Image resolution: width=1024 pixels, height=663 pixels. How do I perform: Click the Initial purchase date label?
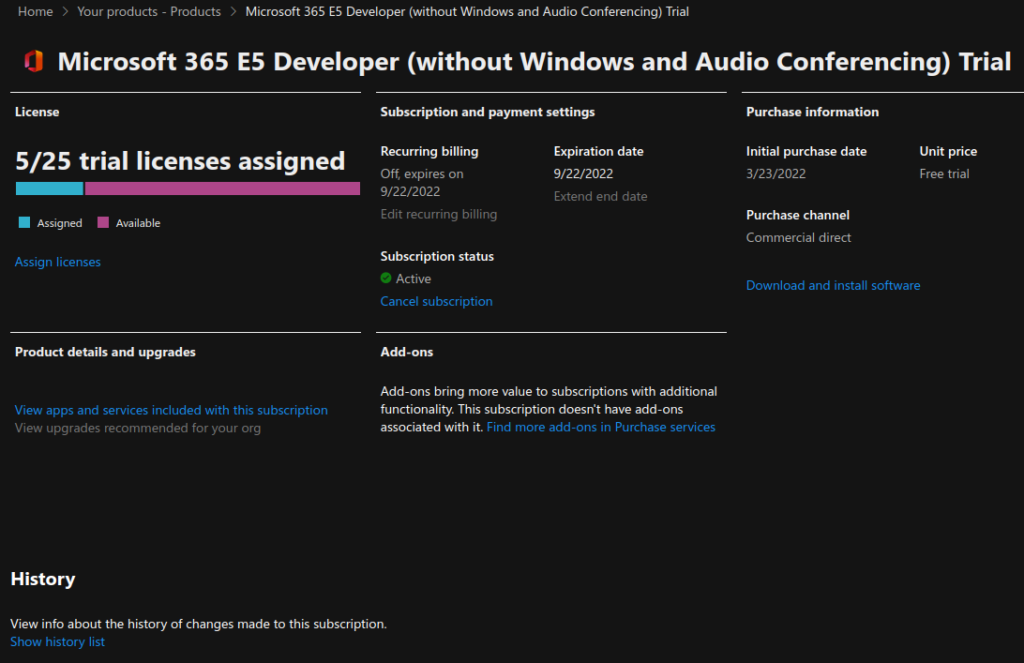point(806,152)
